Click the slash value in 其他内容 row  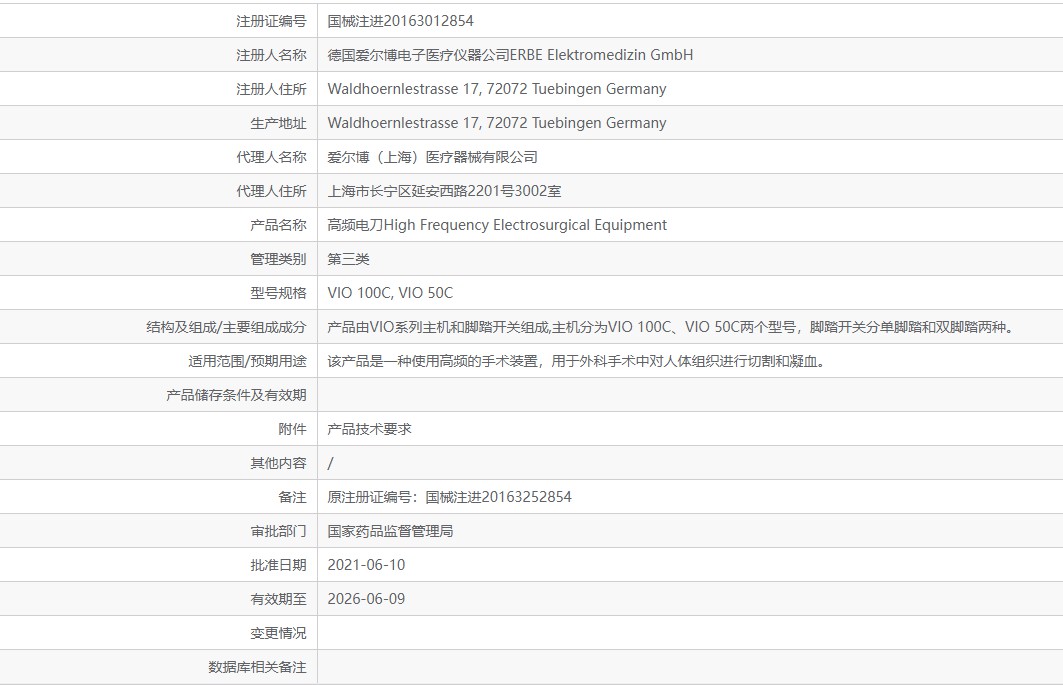(x=330, y=463)
